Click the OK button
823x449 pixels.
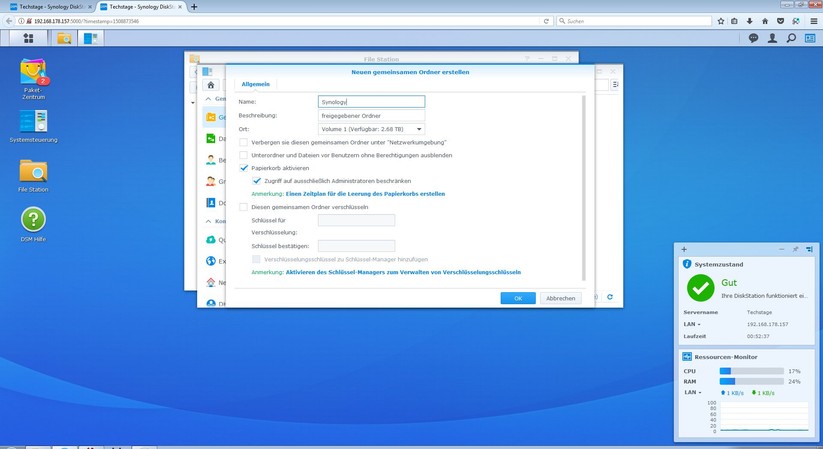(517, 298)
